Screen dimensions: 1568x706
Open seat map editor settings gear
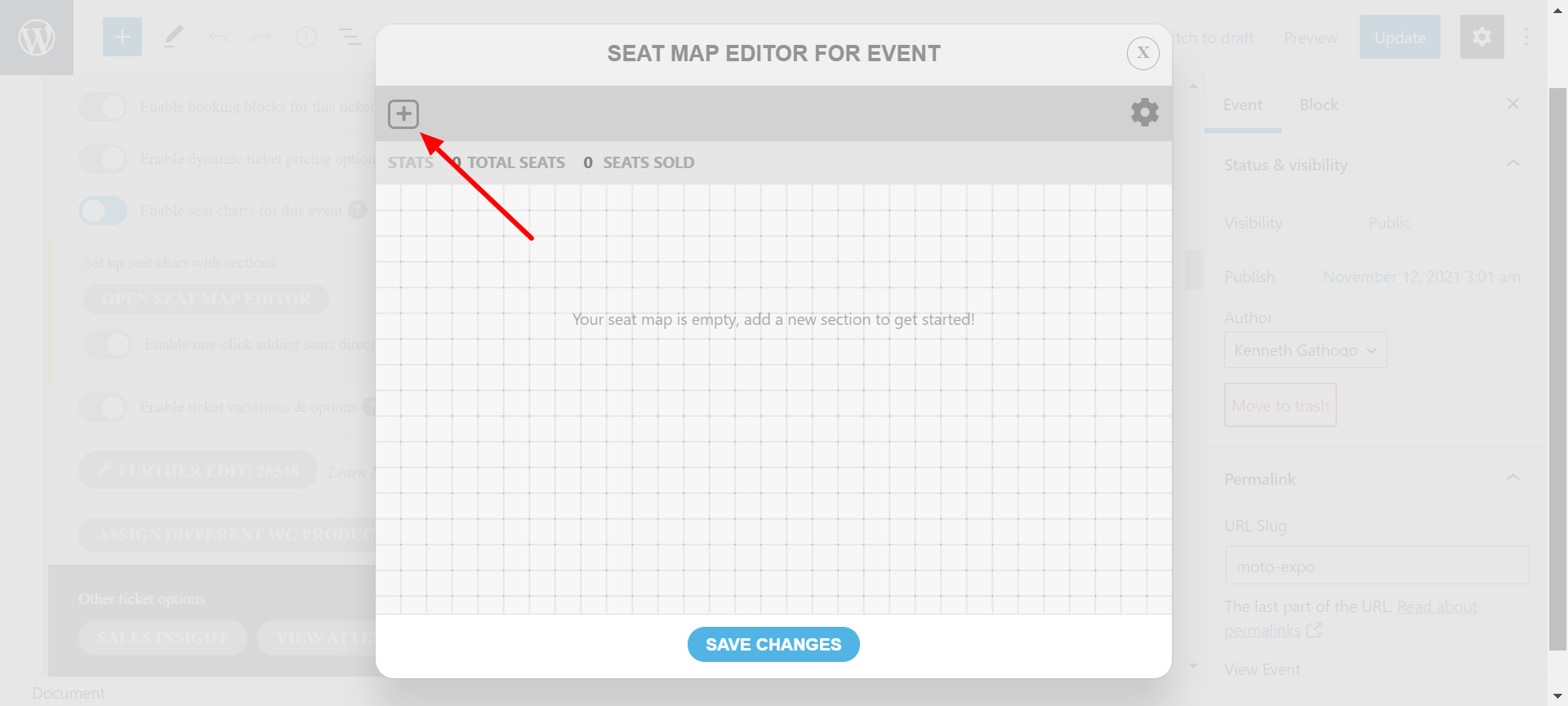coord(1144,113)
